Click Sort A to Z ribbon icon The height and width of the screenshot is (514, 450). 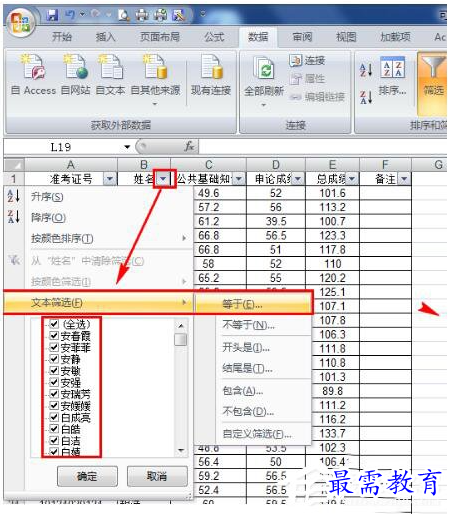point(366,70)
